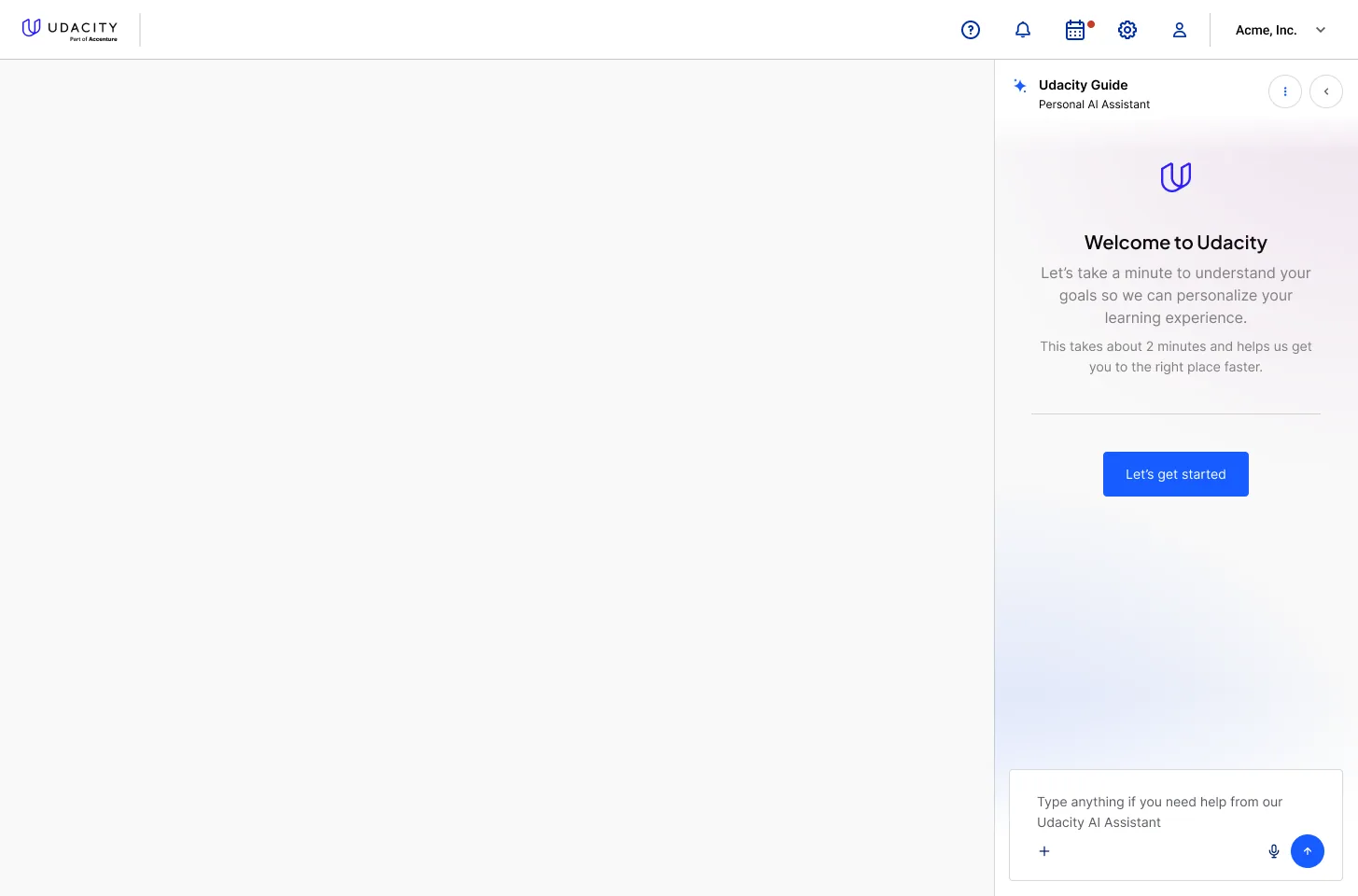Collapse the Udacity Guide panel with chevron
The image size is (1358, 896).
point(1326,91)
